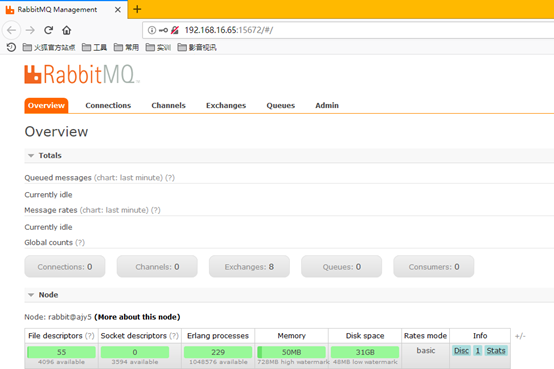This screenshot has height=369, width=554.
Task: Open the Exchanges tab
Action: point(226,106)
